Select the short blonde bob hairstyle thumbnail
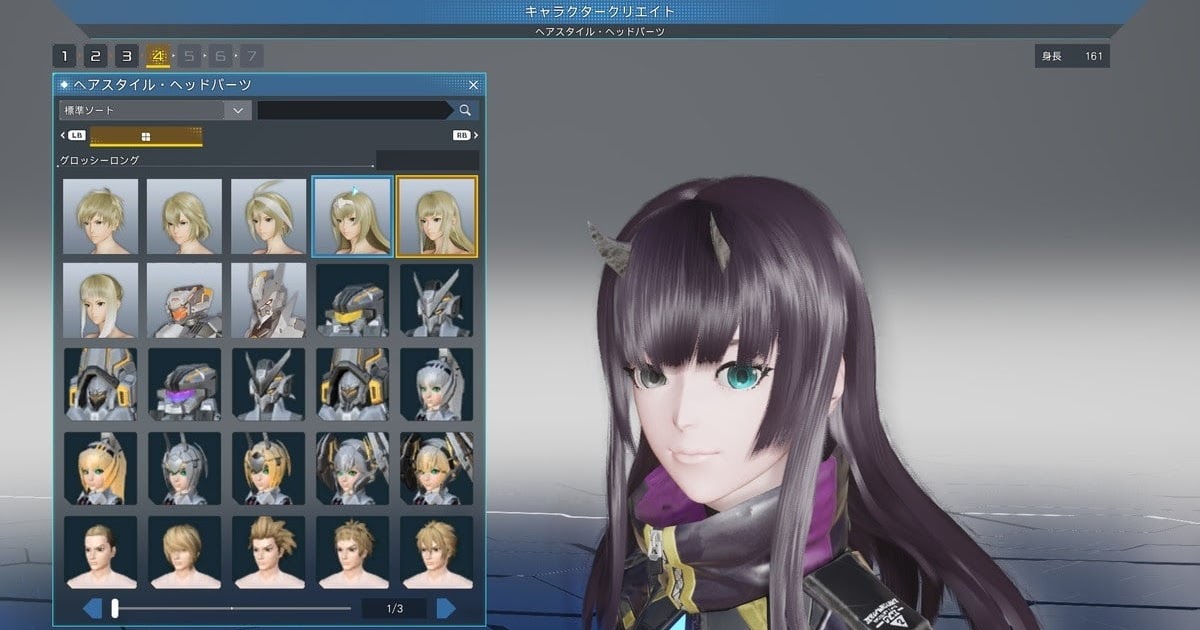The height and width of the screenshot is (630, 1200). click(184, 216)
